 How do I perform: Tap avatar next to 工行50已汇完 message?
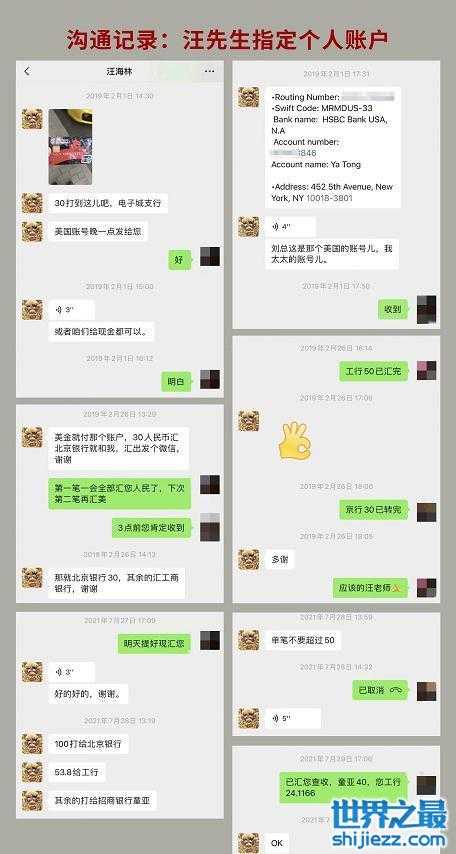tap(427, 370)
